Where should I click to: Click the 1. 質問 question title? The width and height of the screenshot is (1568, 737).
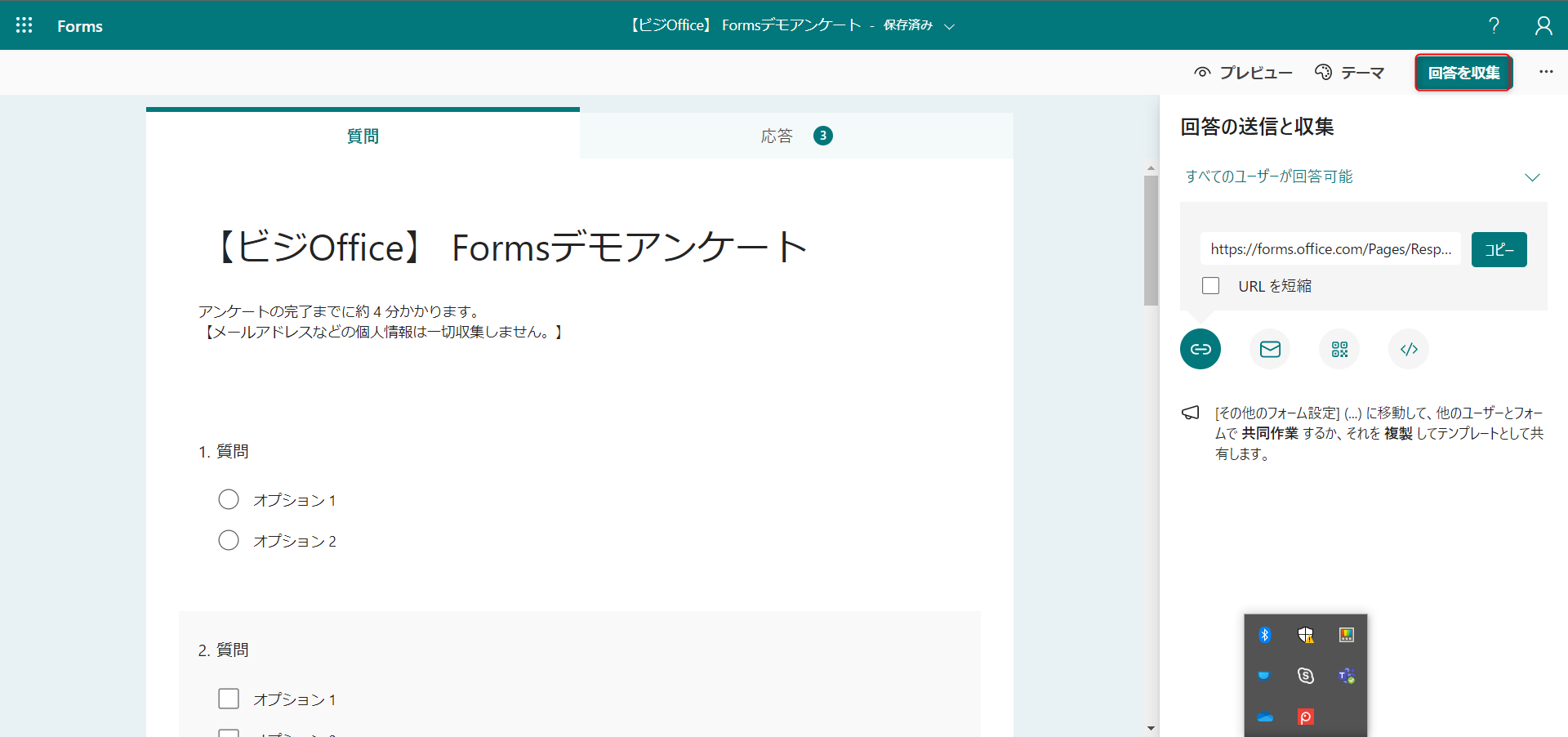point(223,451)
